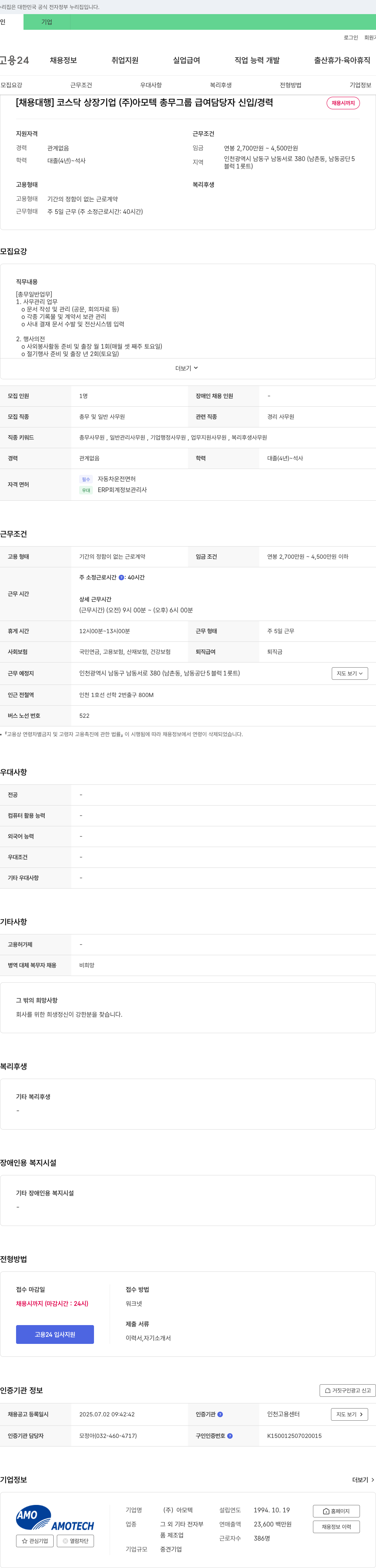
Task: Click employee count 386명
Action: pos(262,1538)
